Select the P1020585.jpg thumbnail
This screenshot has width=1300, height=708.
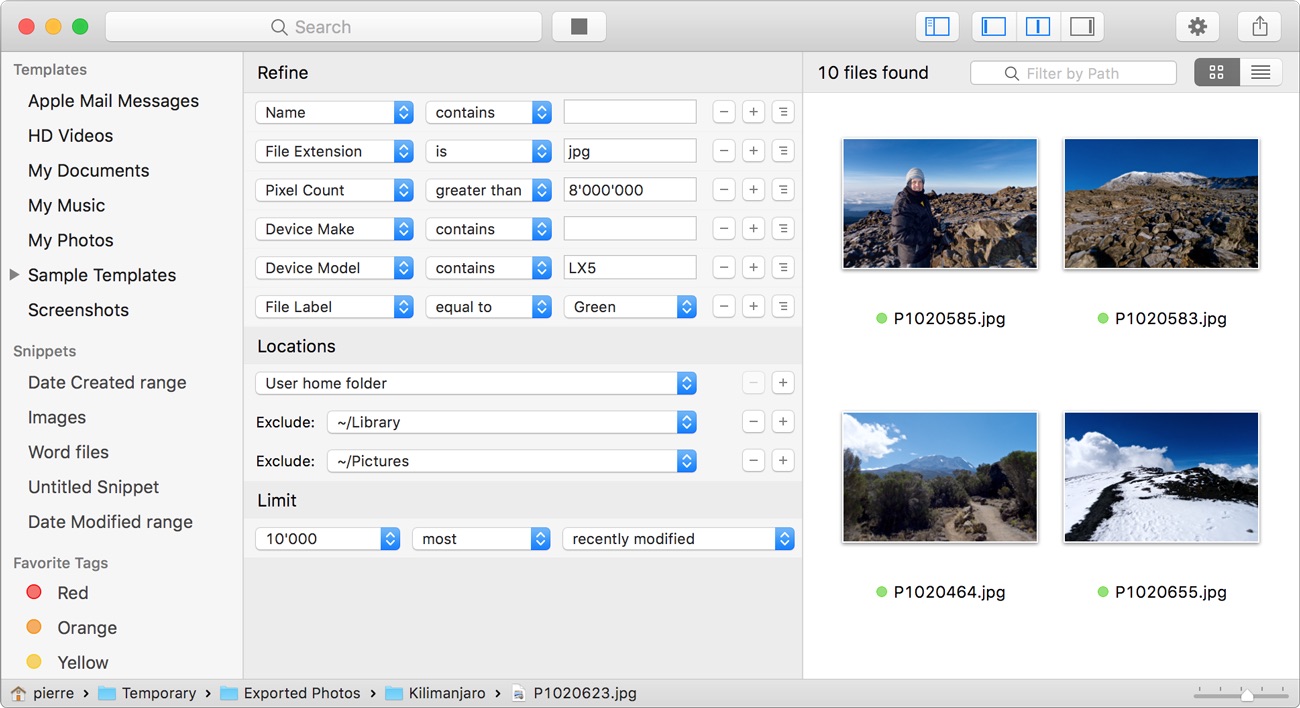940,204
